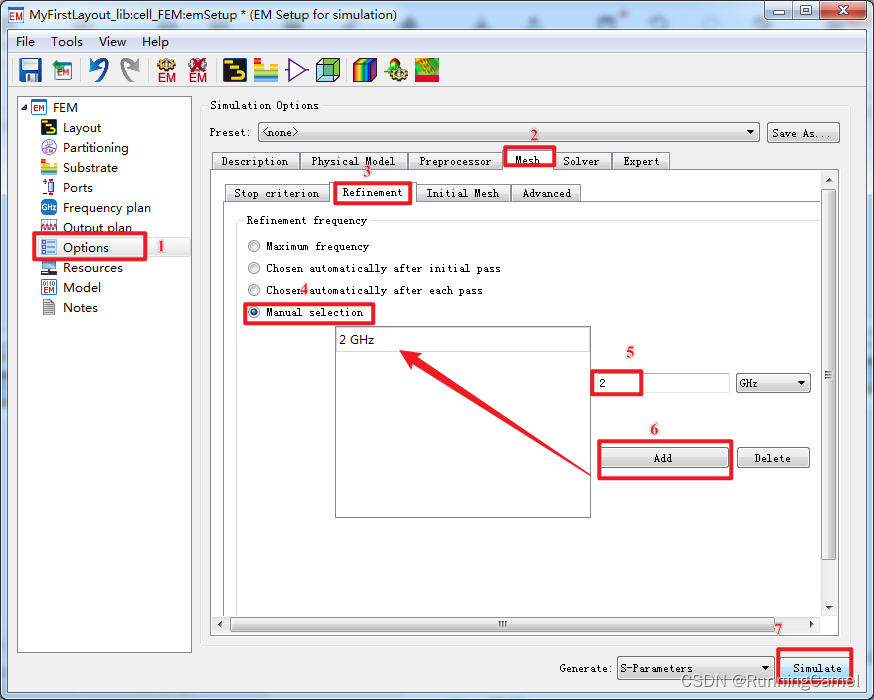Click the 3D cube preview icon

coord(328,70)
